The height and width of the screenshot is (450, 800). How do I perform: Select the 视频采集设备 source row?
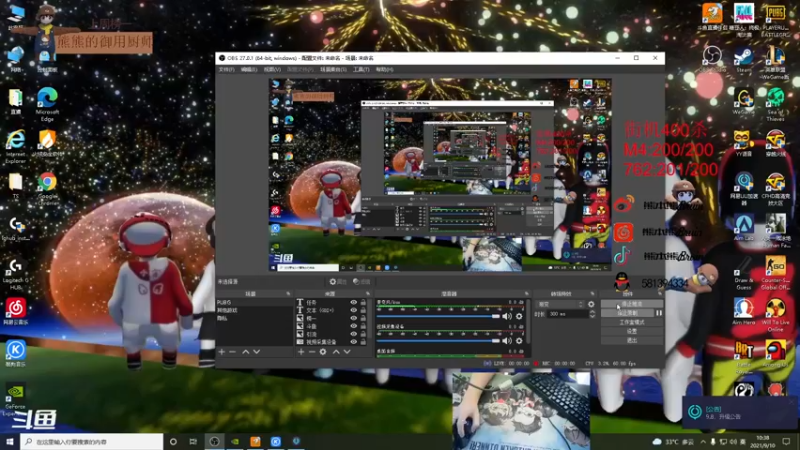(x=333, y=342)
